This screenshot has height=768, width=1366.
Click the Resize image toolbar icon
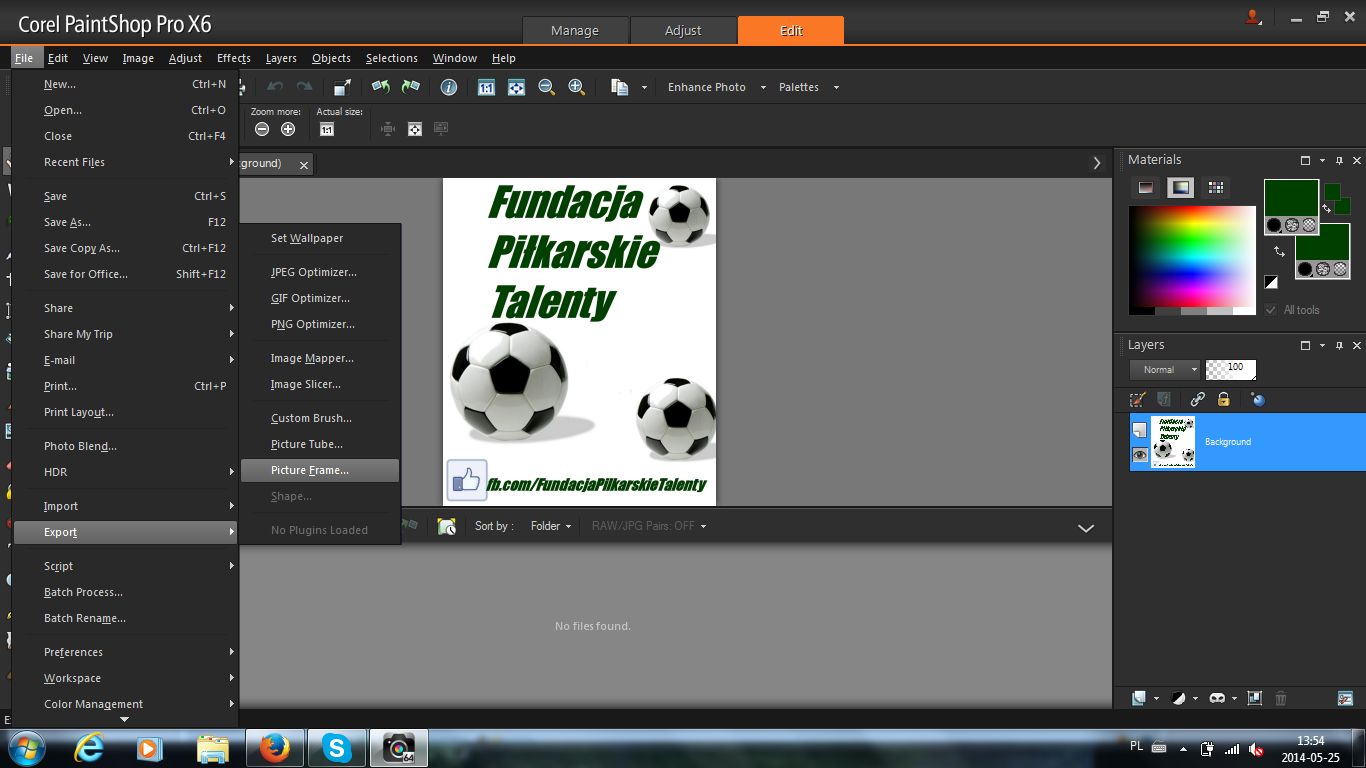tap(342, 87)
